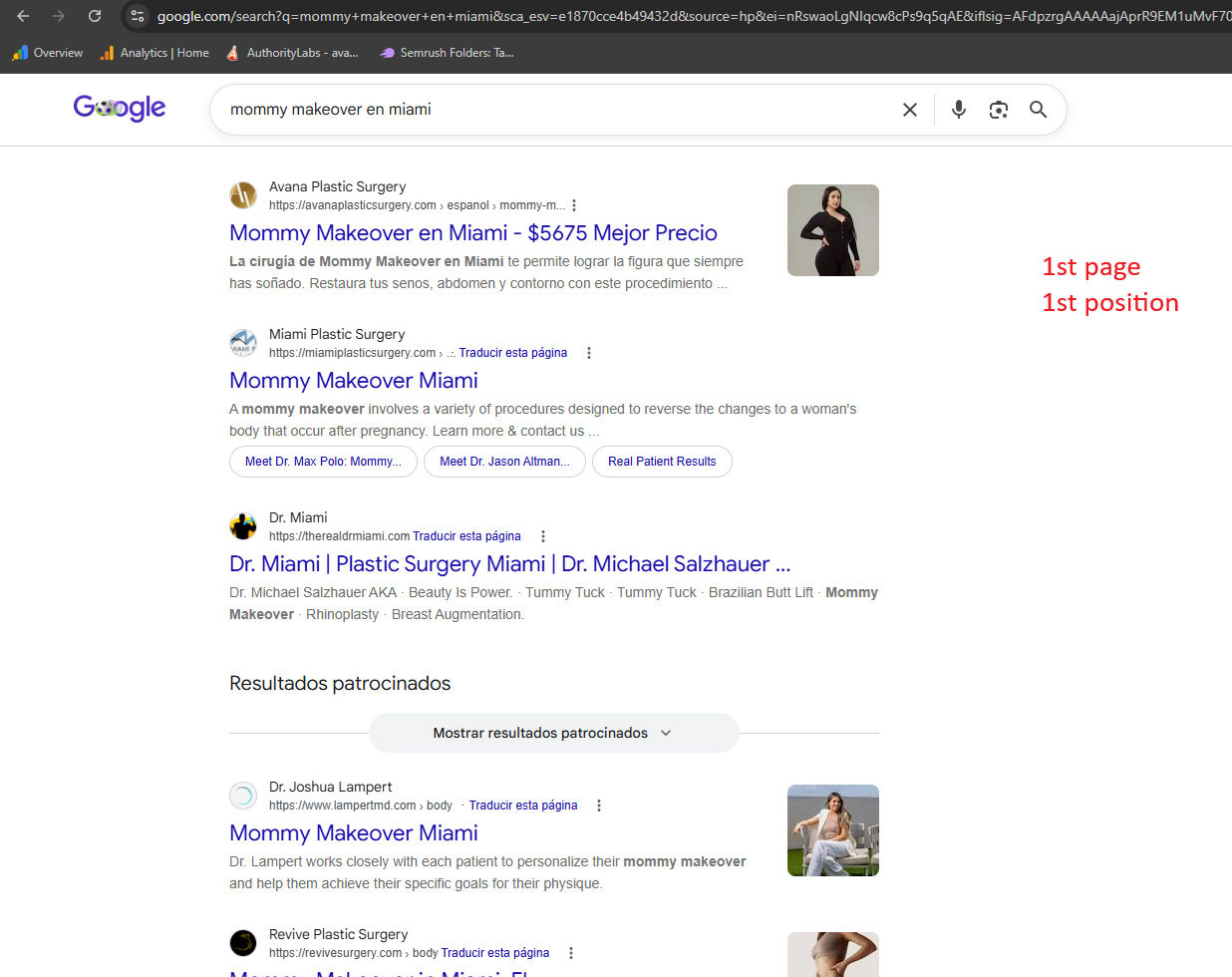This screenshot has width=1232, height=977.
Task: Click the 'Meet Dr. Jason Altman...' chip
Action: tap(505, 462)
